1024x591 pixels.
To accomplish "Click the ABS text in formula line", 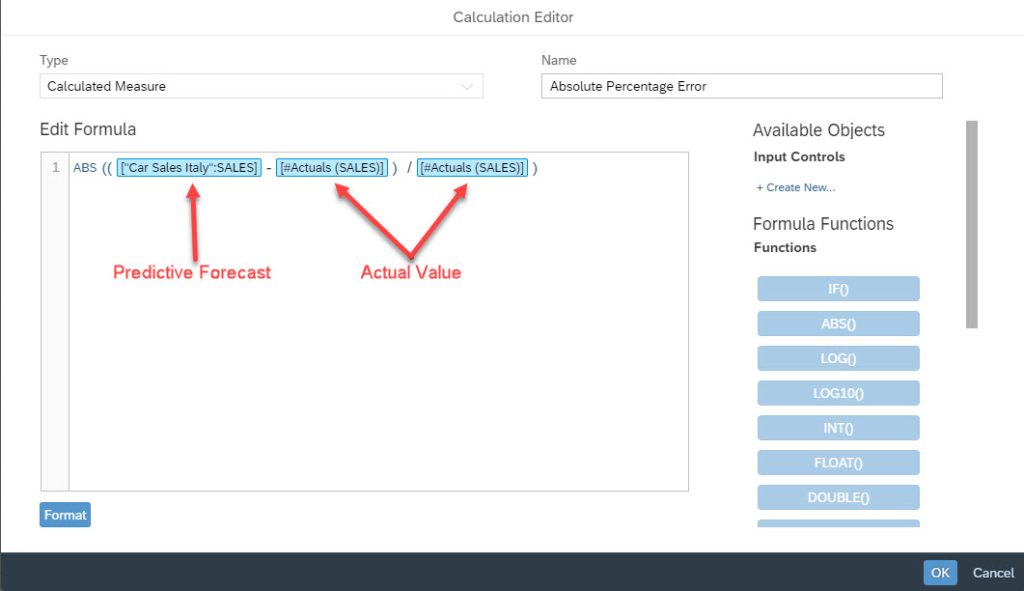I will point(85,168).
